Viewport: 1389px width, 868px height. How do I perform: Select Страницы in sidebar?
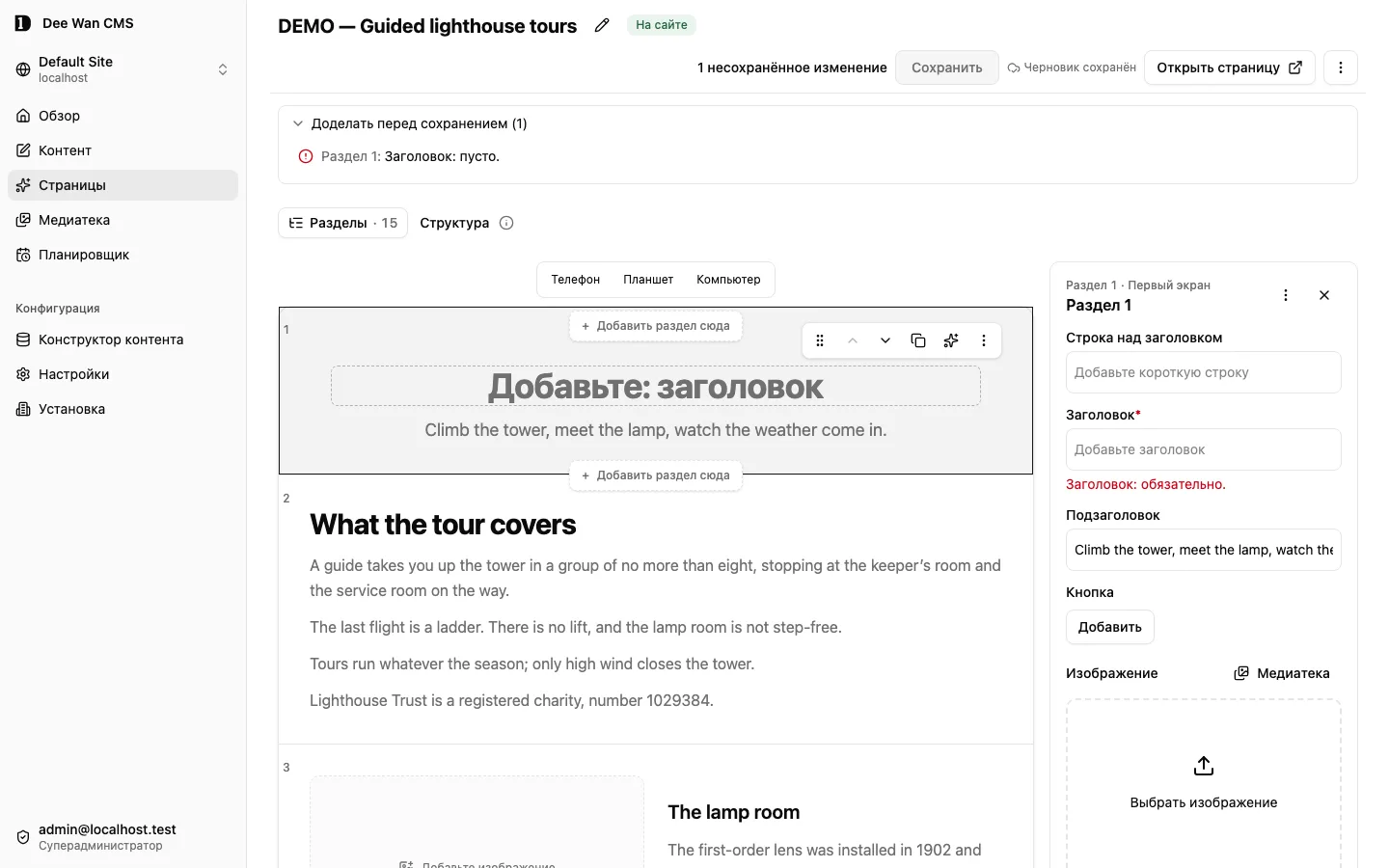click(123, 185)
